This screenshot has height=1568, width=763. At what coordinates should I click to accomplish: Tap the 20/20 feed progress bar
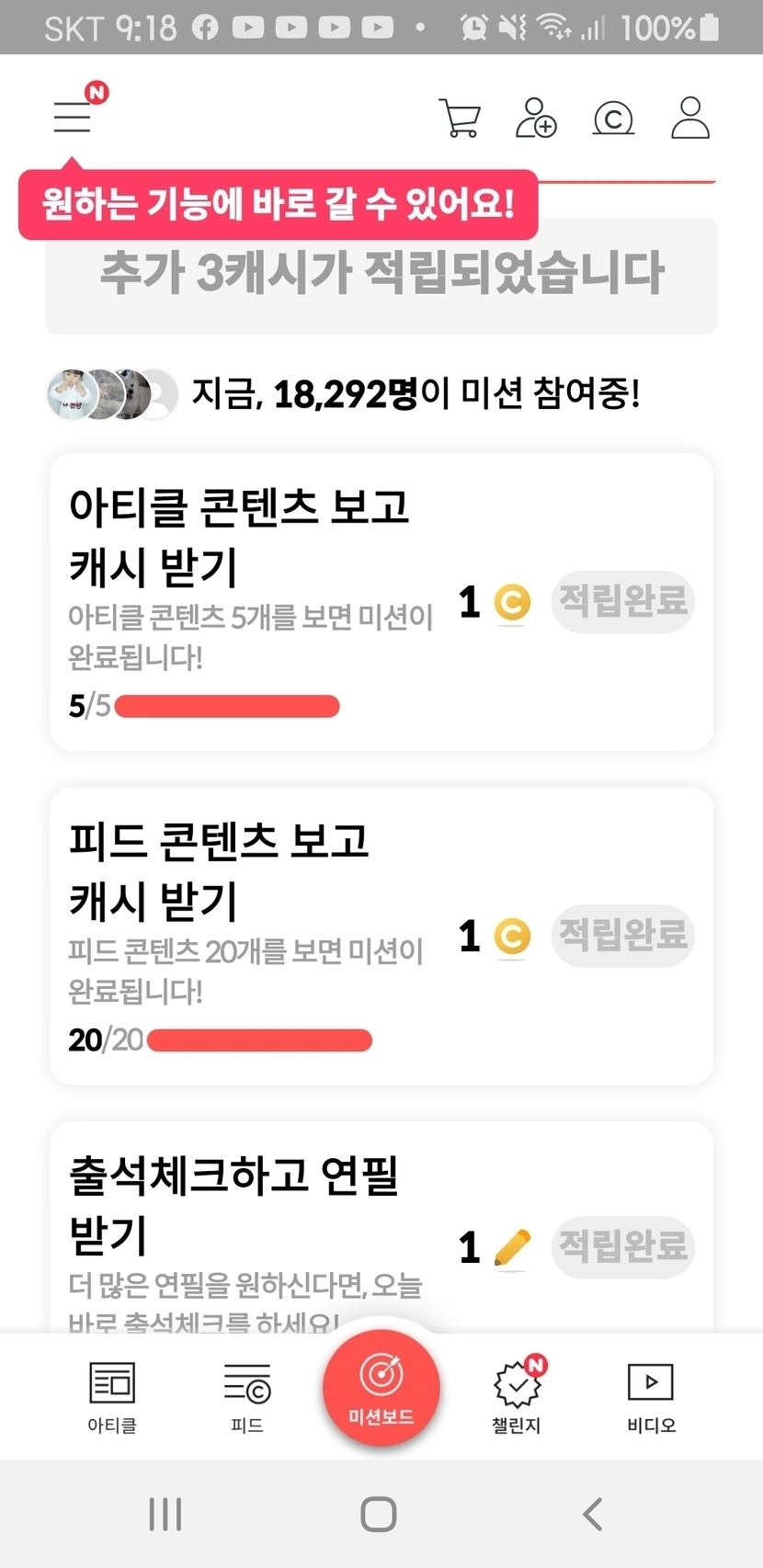point(259,1040)
